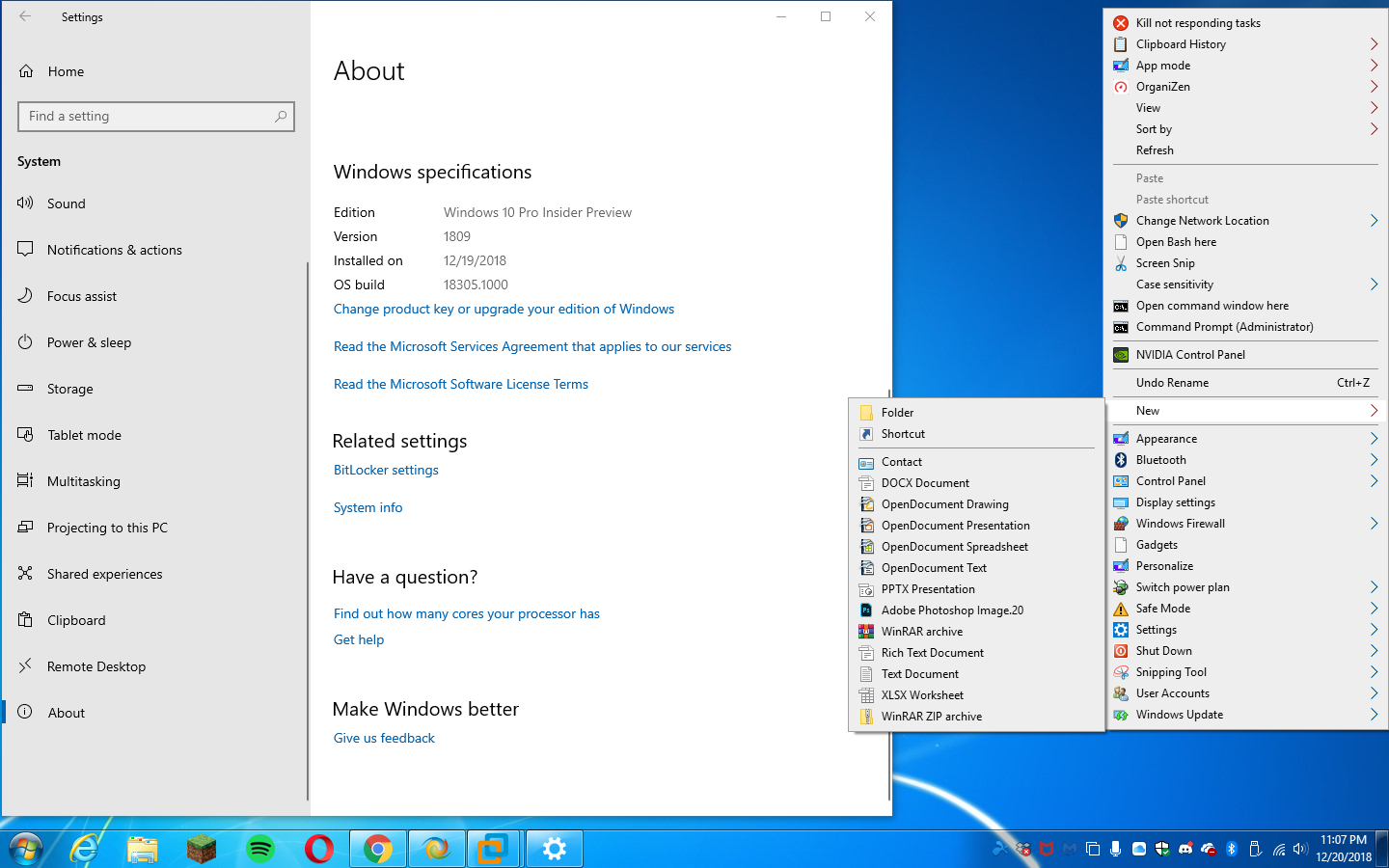Open Microsoft Services Agreement link
The width and height of the screenshot is (1389, 868).
tap(532, 346)
